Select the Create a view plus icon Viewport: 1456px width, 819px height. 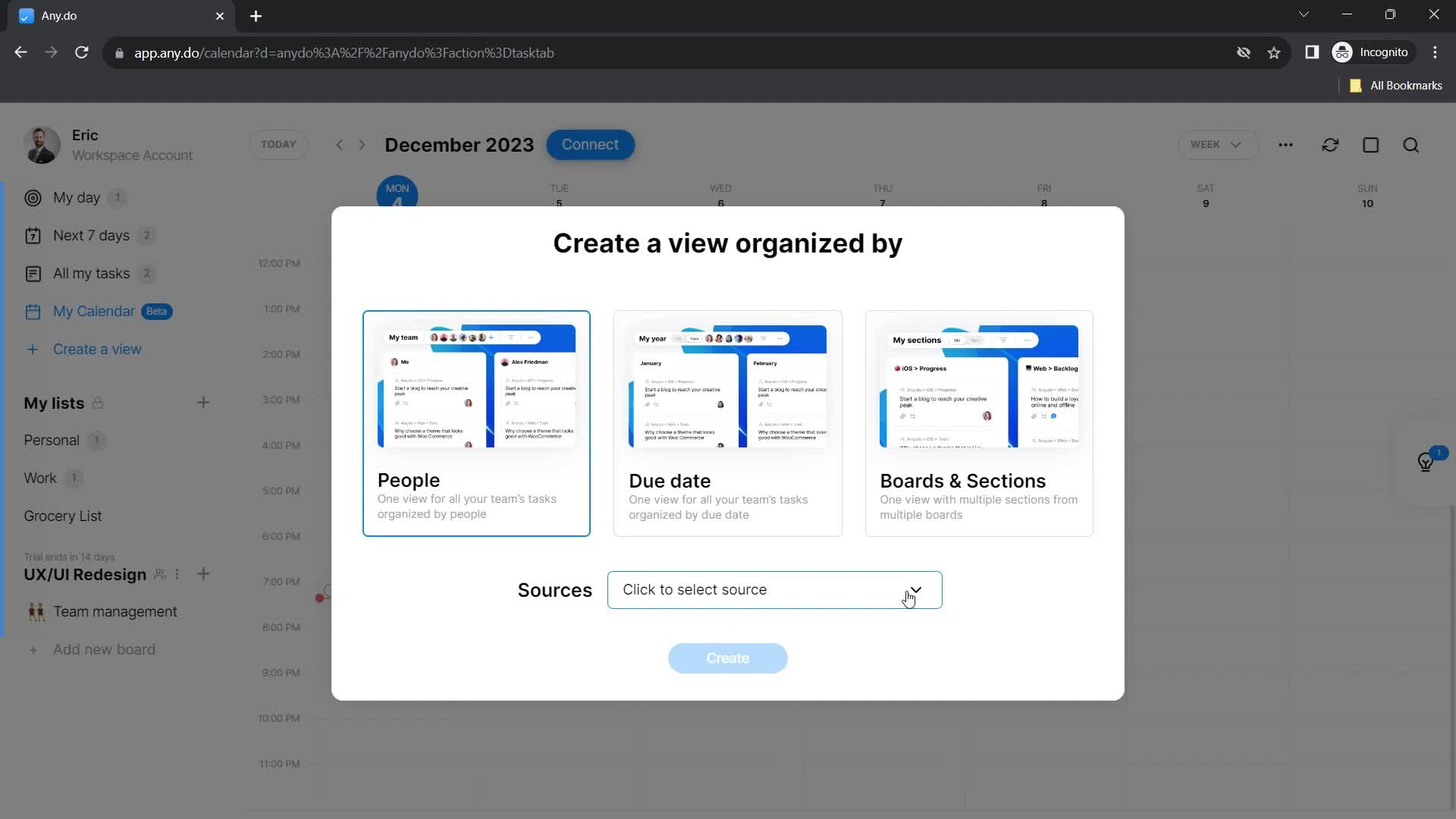[34, 349]
